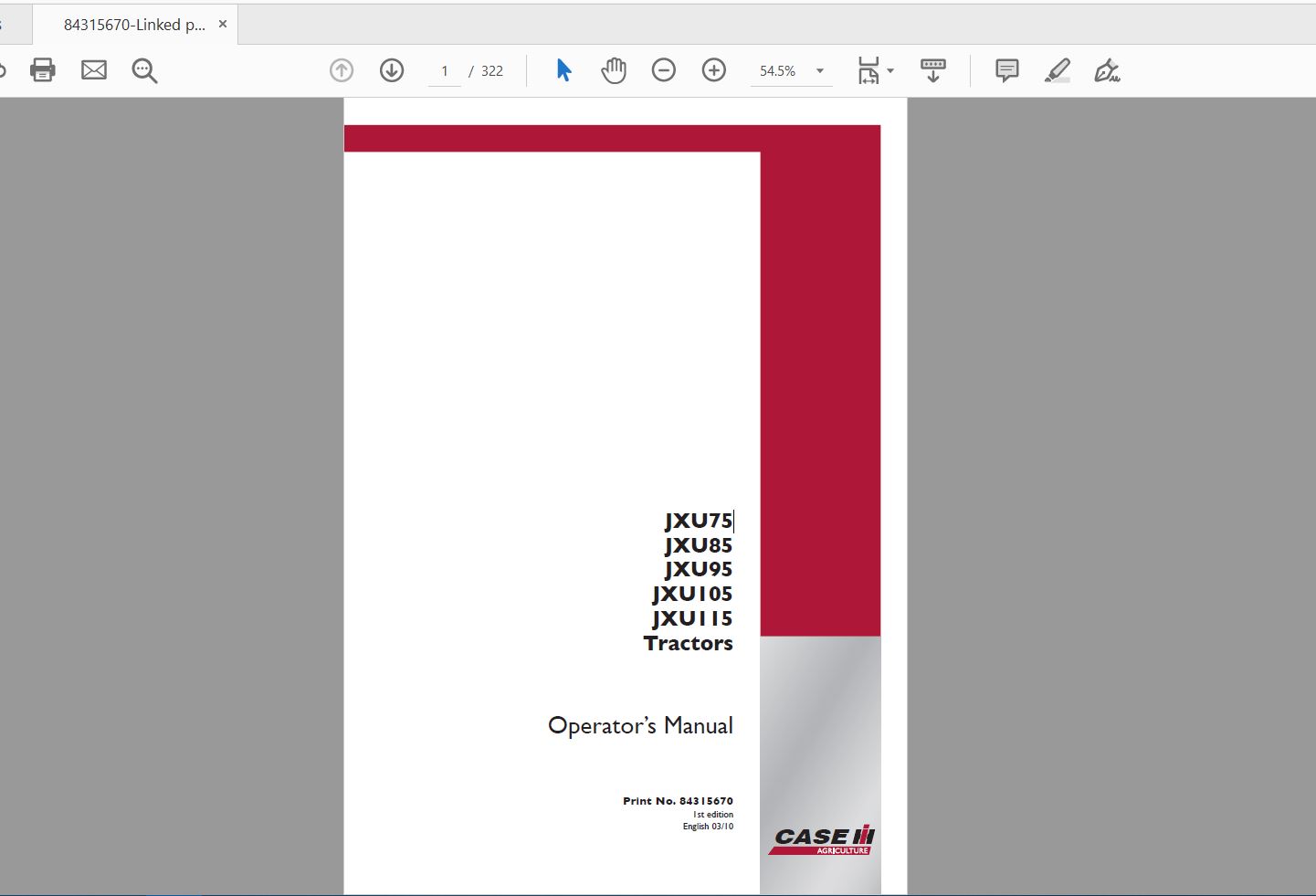Click the 54.5% zoom level field
The image size is (1316, 896).
coord(778,71)
